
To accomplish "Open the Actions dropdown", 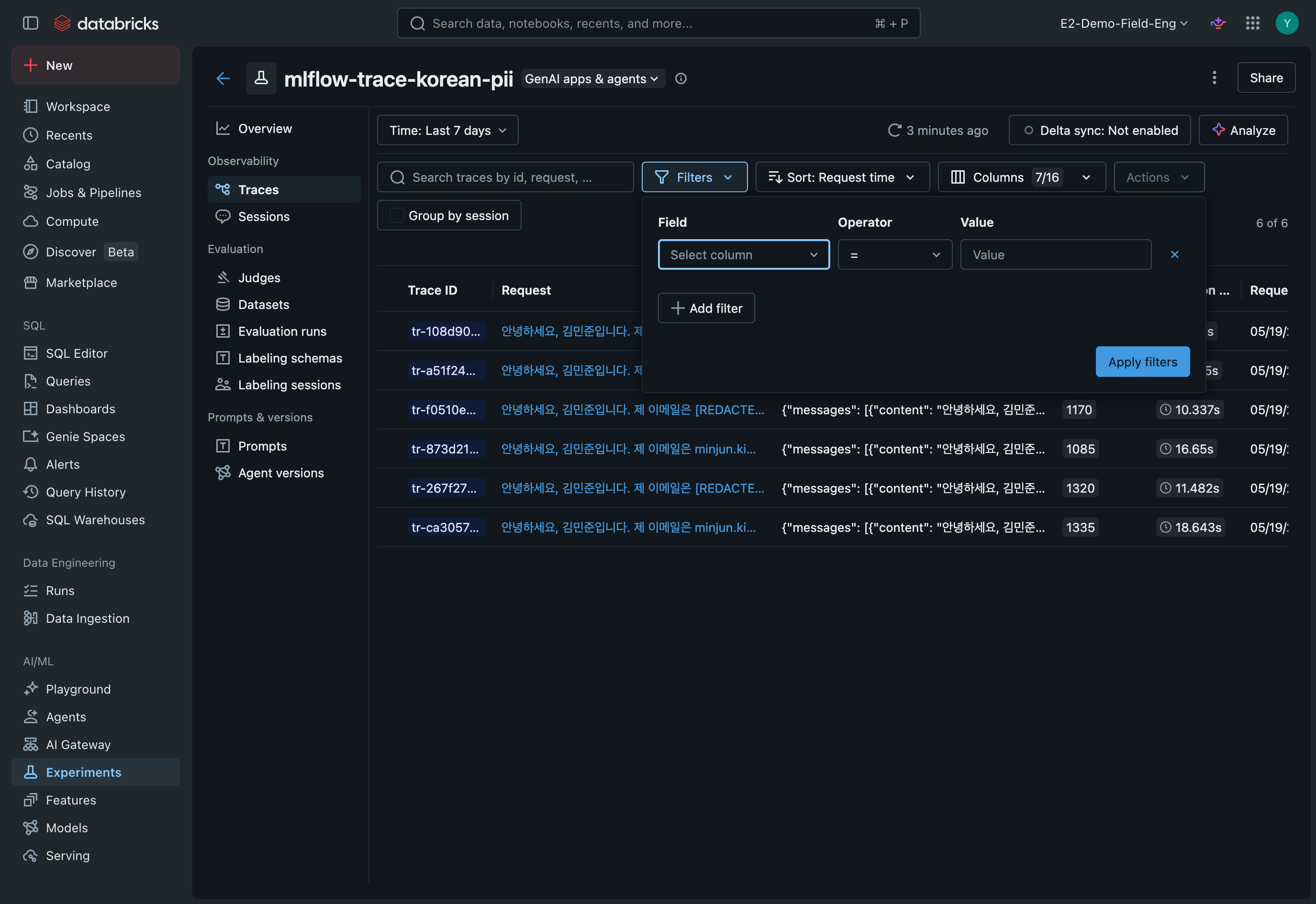I will click(1159, 177).
